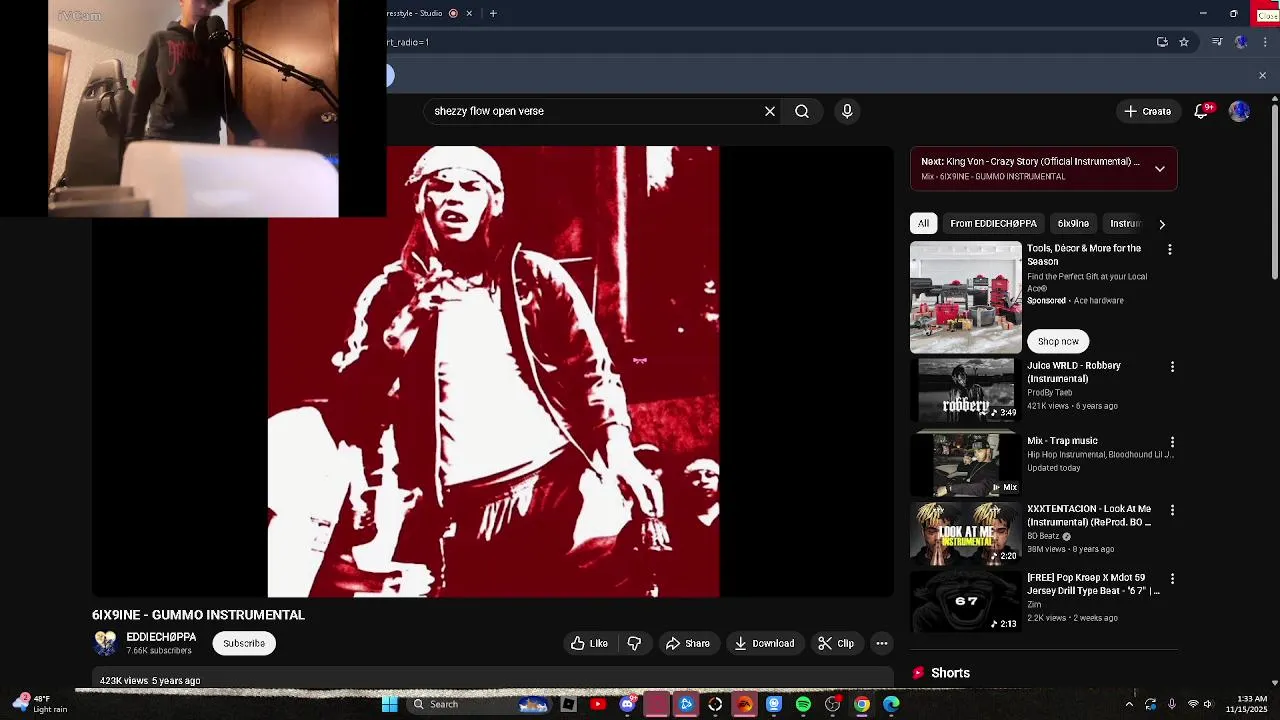Open the YouTube notifications bell
The image size is (1280, 720).
1202,111
